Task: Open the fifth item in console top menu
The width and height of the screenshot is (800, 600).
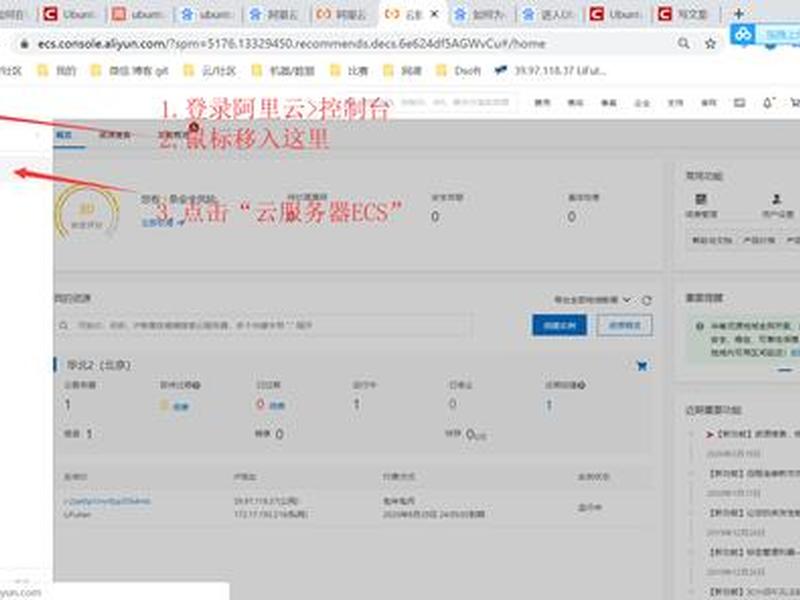Action: coord(675,103)
